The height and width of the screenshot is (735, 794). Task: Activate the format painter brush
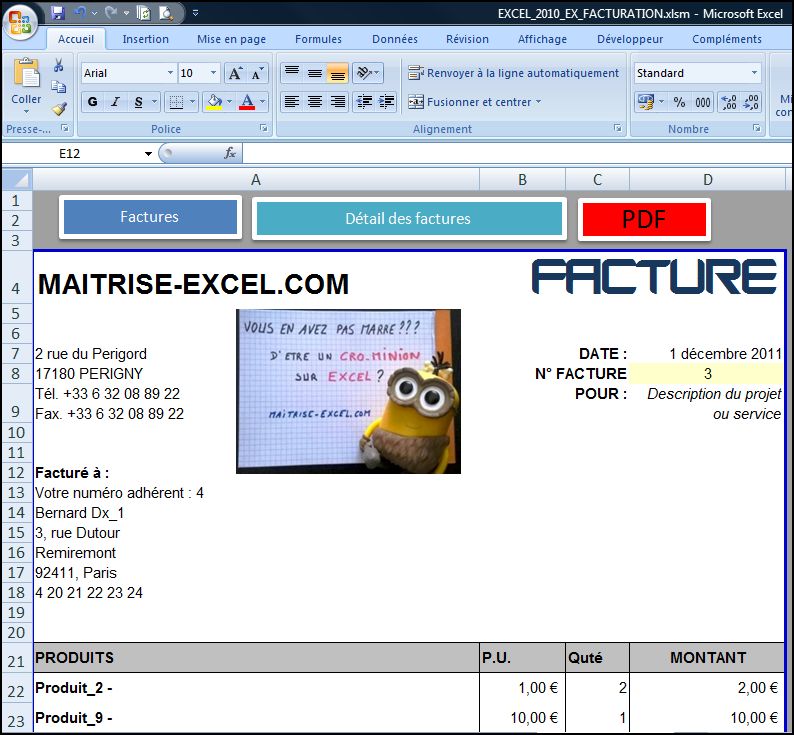(x=59, y=108)
